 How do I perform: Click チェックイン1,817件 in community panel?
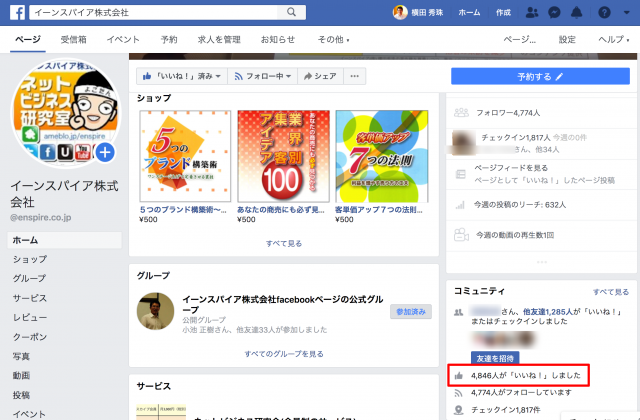click(505, 410)
